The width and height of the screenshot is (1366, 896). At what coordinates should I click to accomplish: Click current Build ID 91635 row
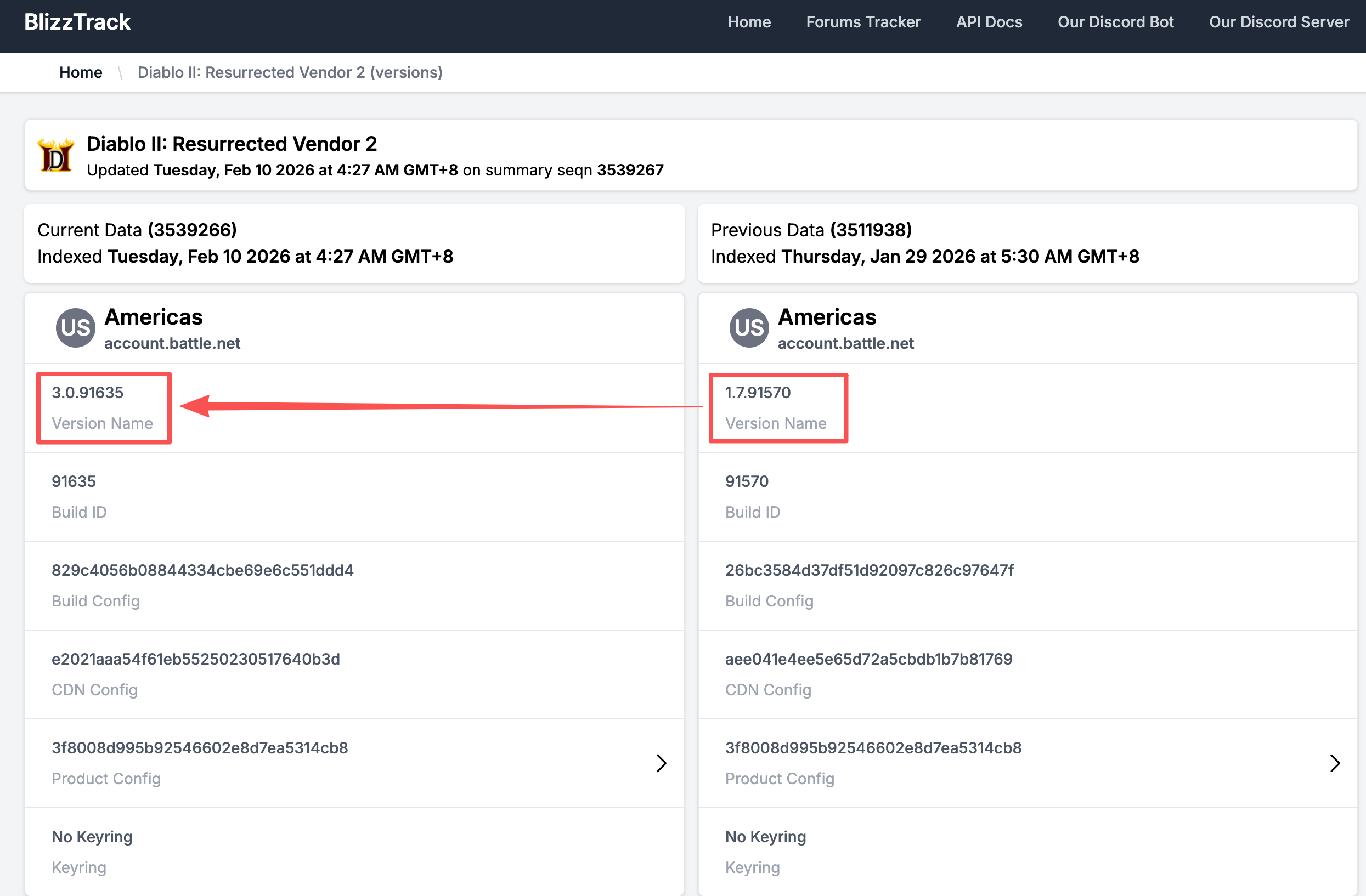click(x=74, y=481)
